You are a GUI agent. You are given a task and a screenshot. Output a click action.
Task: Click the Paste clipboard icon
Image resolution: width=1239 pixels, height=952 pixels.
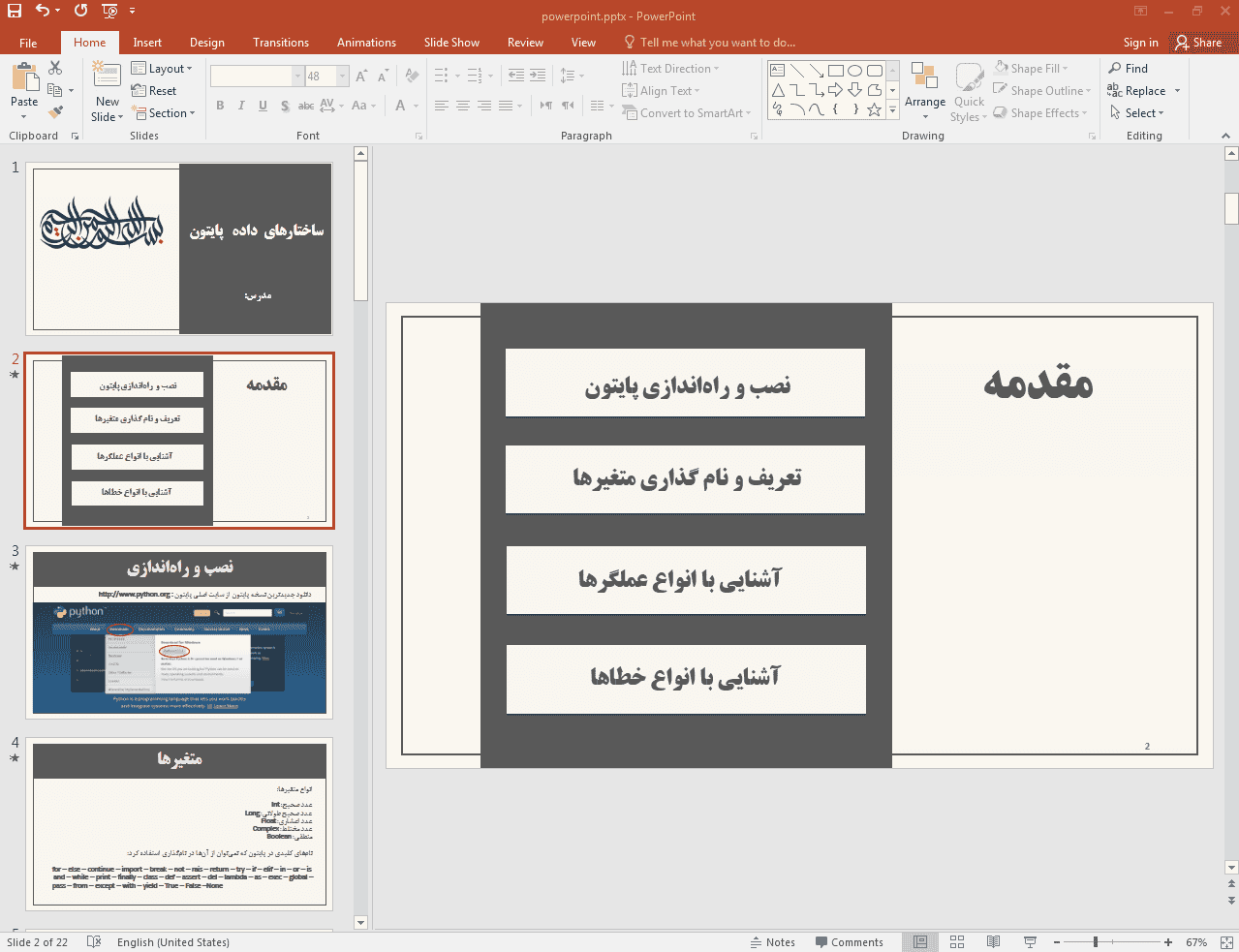(25, 77)
